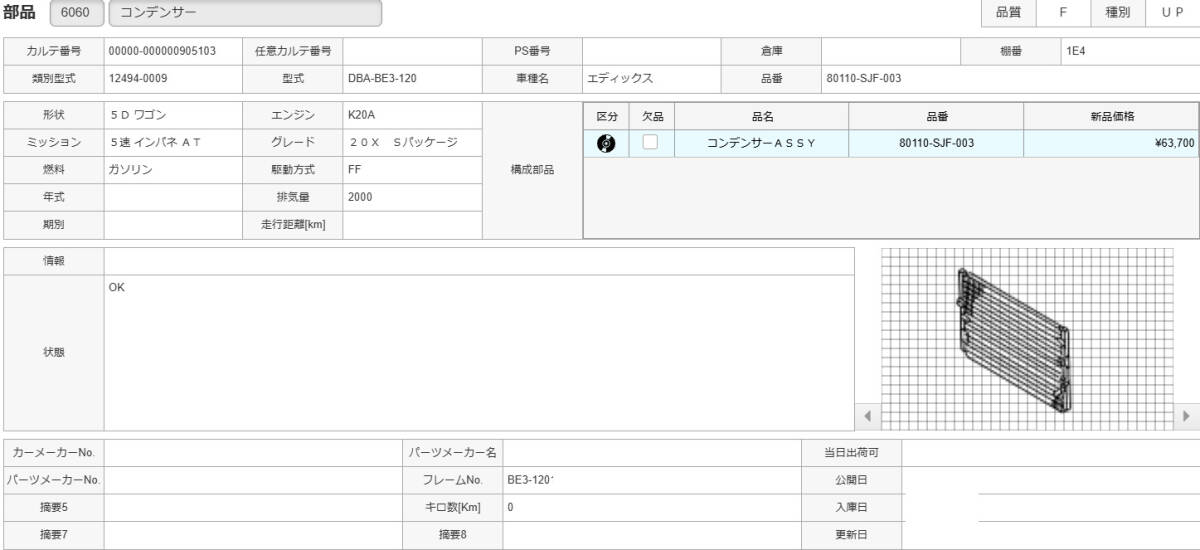
Task: Click the empty カーメーカーNo. field
Action: pos(253,453)
